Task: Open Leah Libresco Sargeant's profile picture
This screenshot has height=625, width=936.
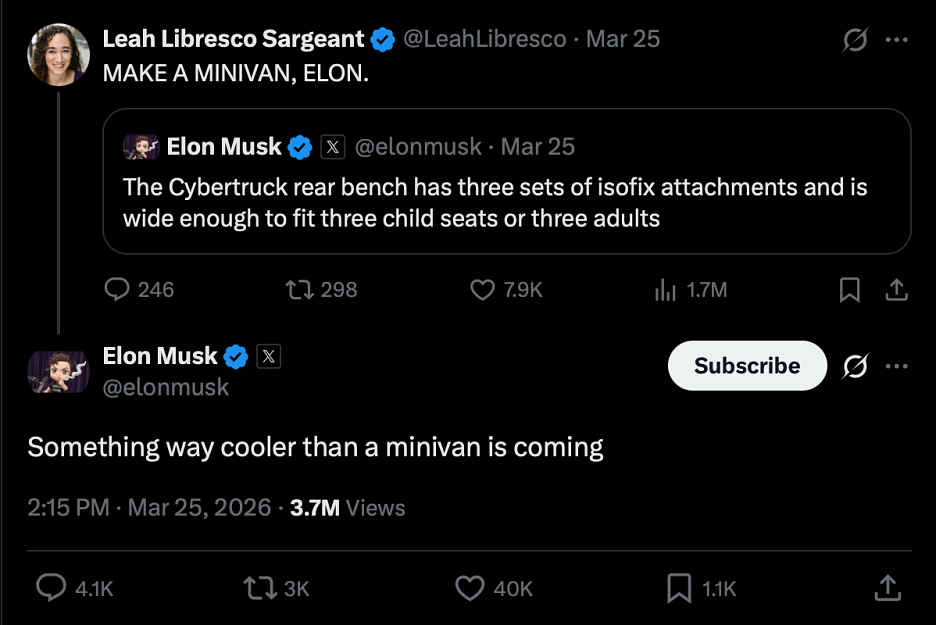Action: point(59,54)
